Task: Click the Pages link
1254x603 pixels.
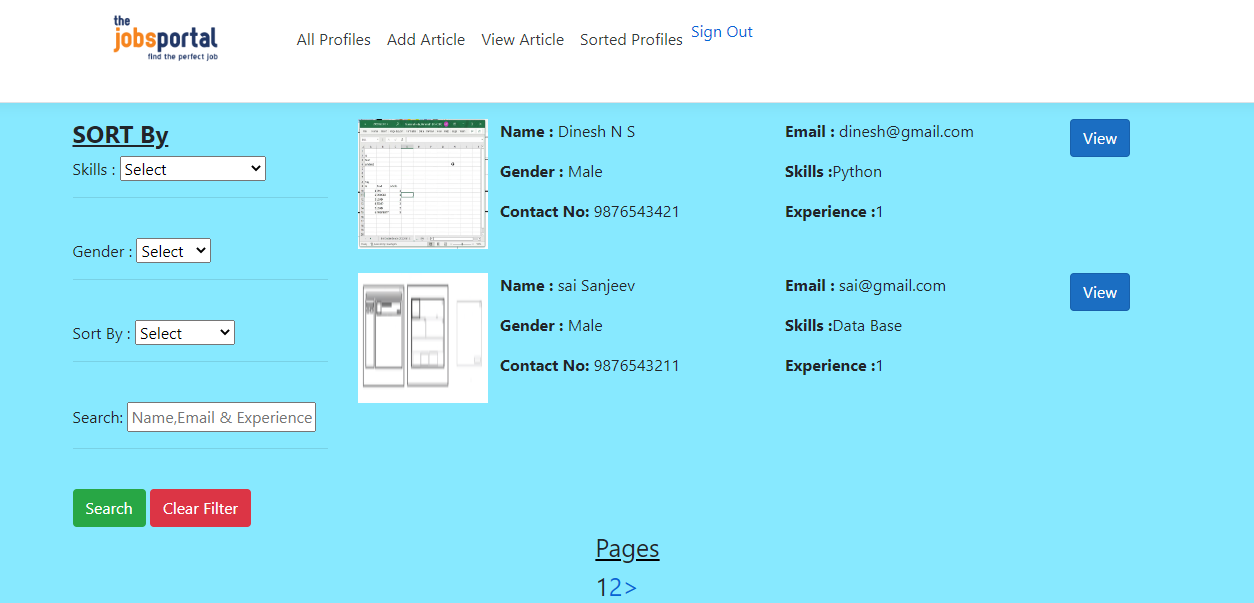Action: click(x=627, y=548)
